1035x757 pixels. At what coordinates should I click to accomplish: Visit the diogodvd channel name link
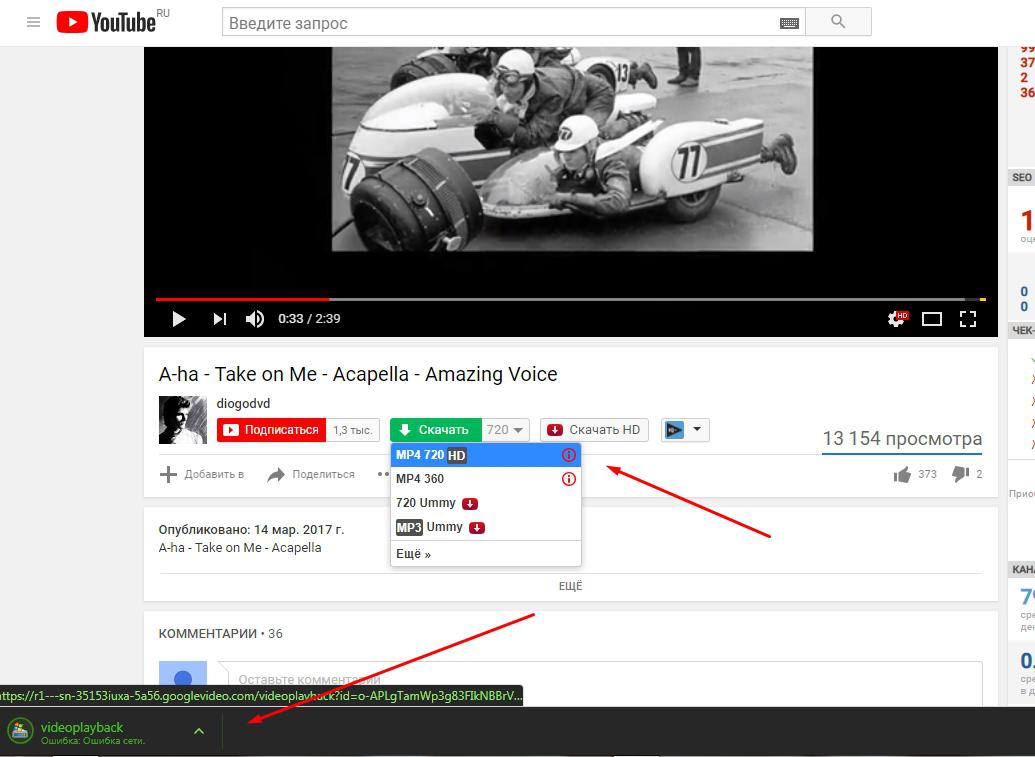click(243, 403)
